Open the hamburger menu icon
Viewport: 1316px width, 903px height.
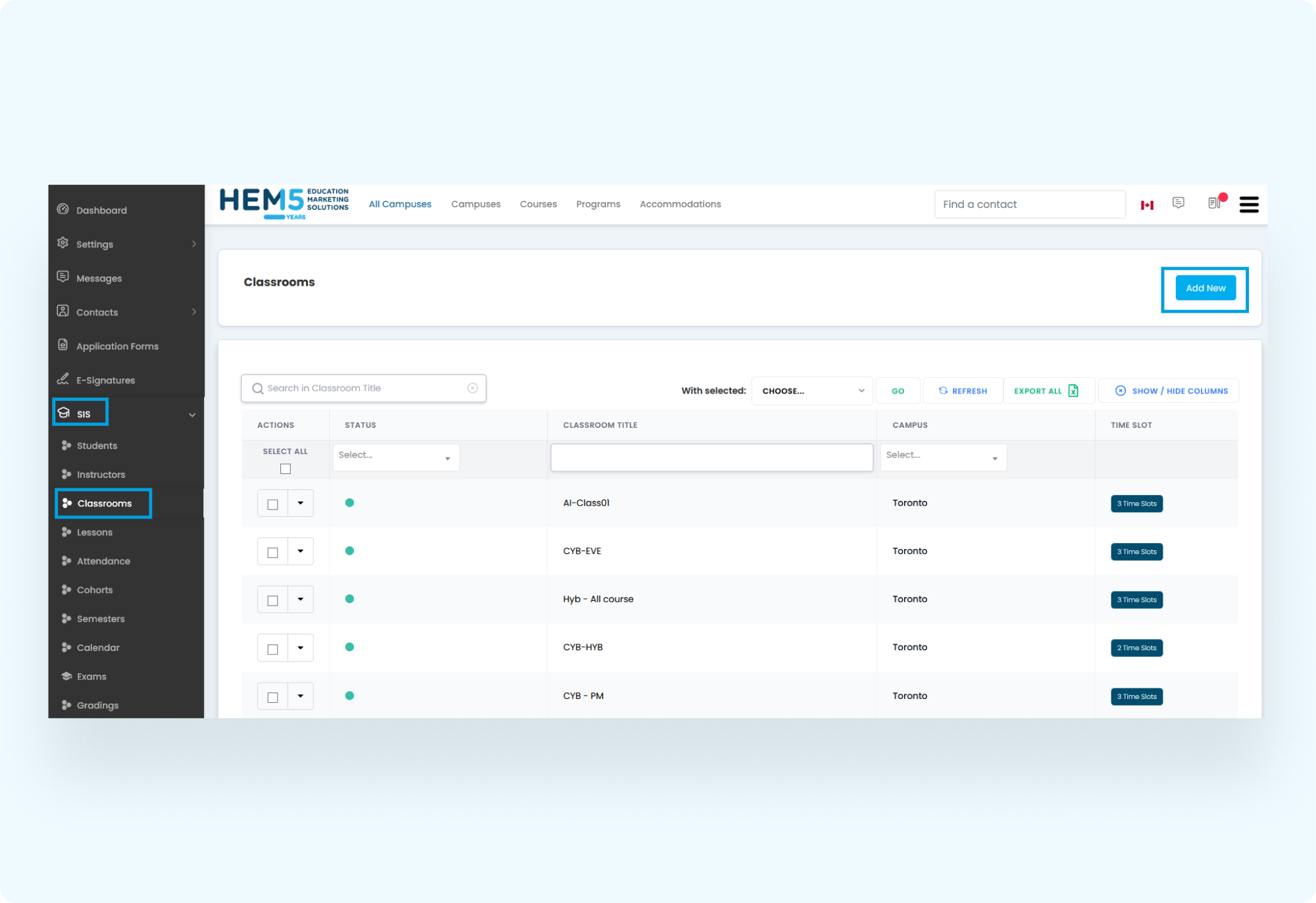tap(1248, 205)
